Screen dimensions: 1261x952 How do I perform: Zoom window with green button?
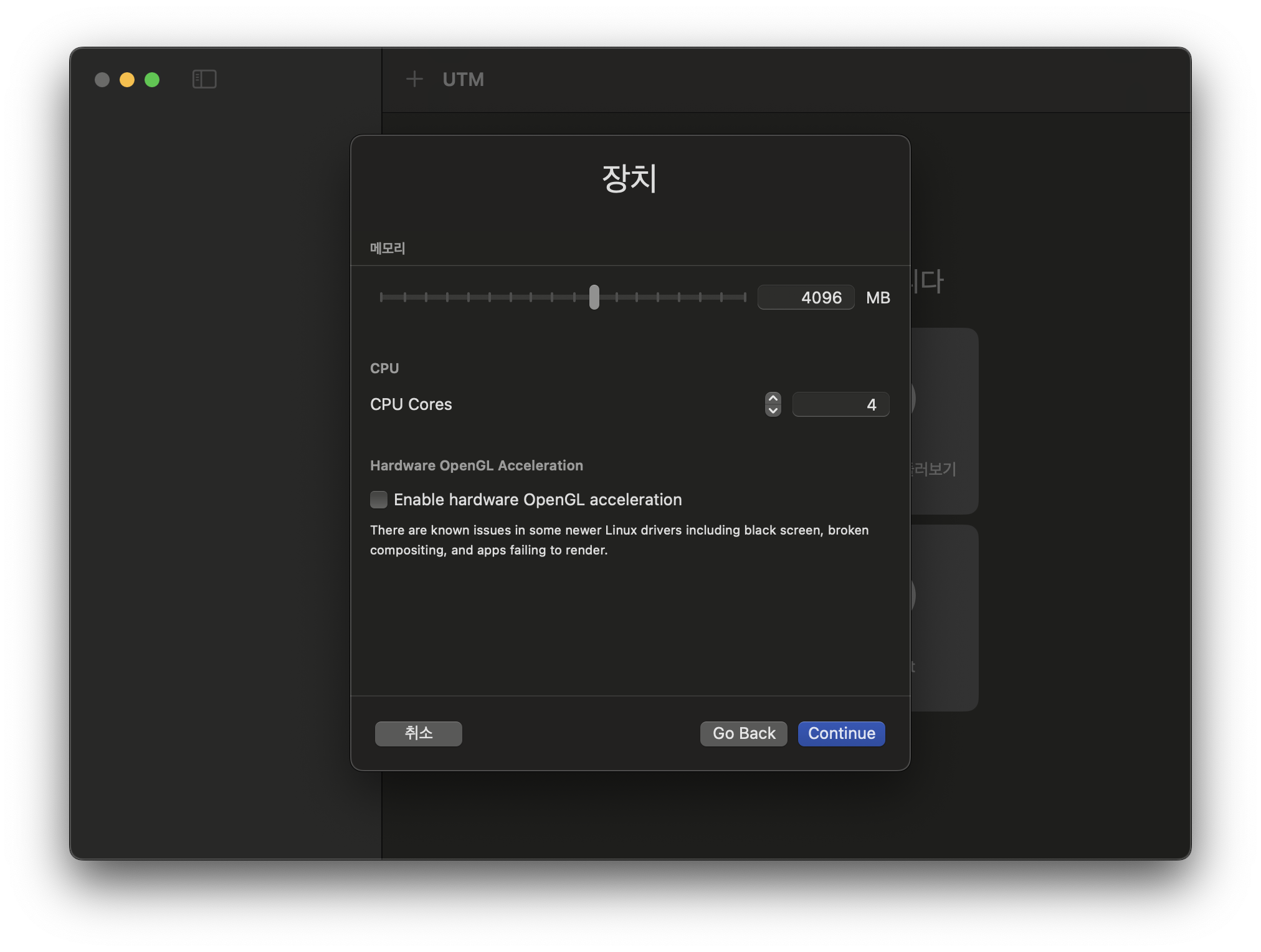pos(152,80)
